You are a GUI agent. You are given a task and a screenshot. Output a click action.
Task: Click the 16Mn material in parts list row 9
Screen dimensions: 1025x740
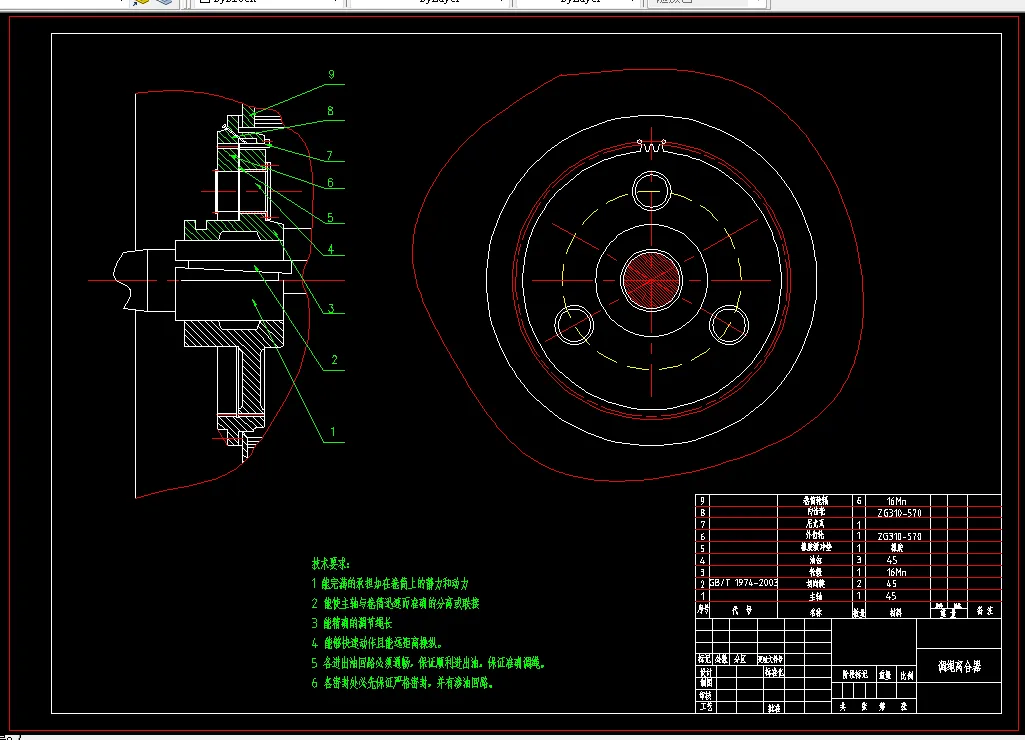896,501
